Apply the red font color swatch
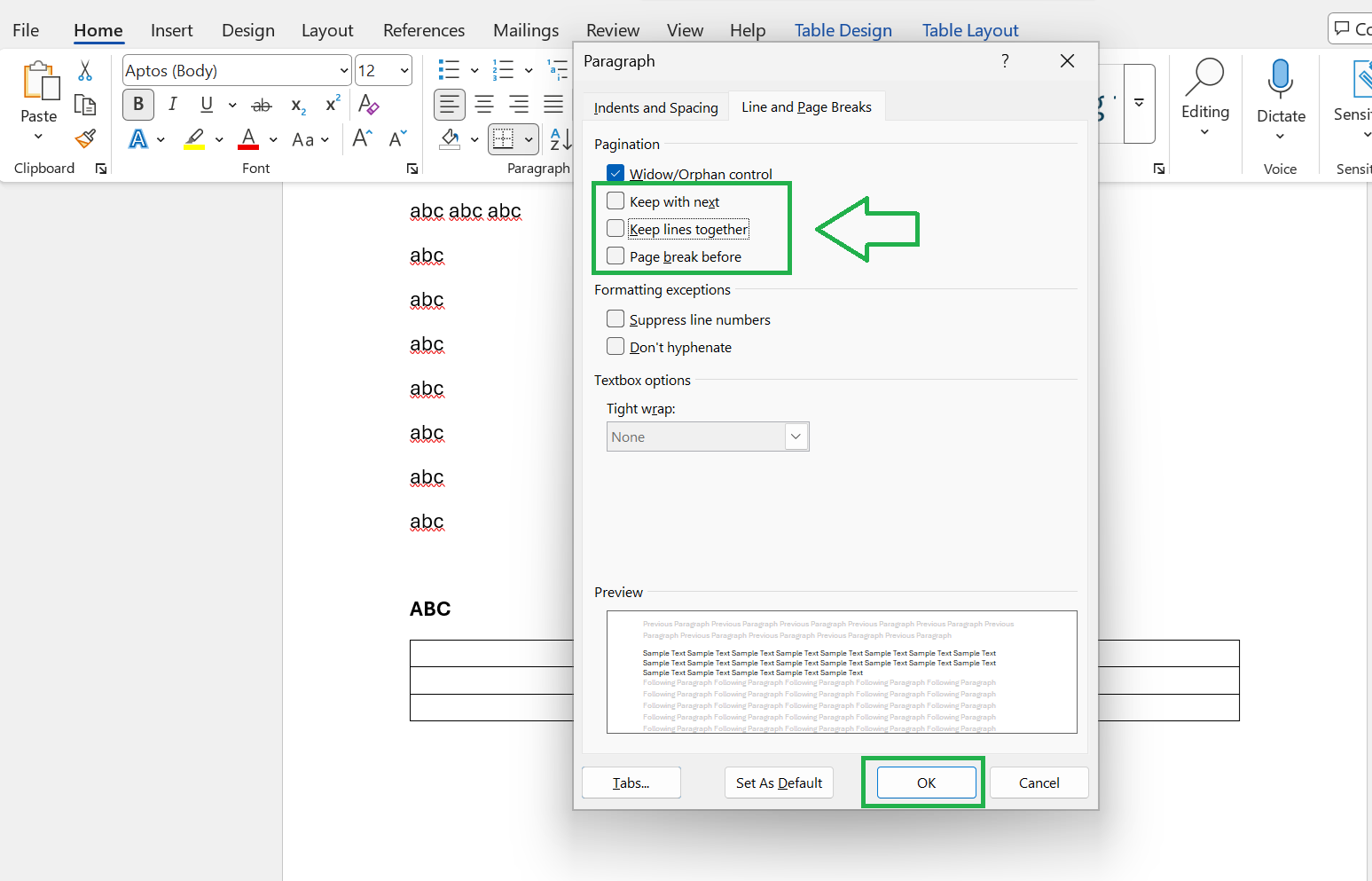 248,139
